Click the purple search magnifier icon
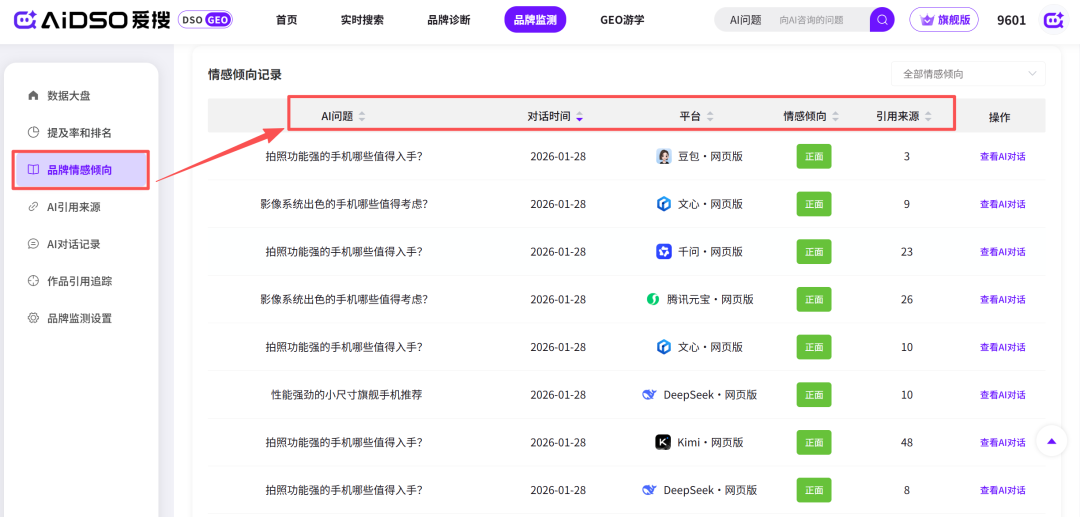 tap(881, 20)
